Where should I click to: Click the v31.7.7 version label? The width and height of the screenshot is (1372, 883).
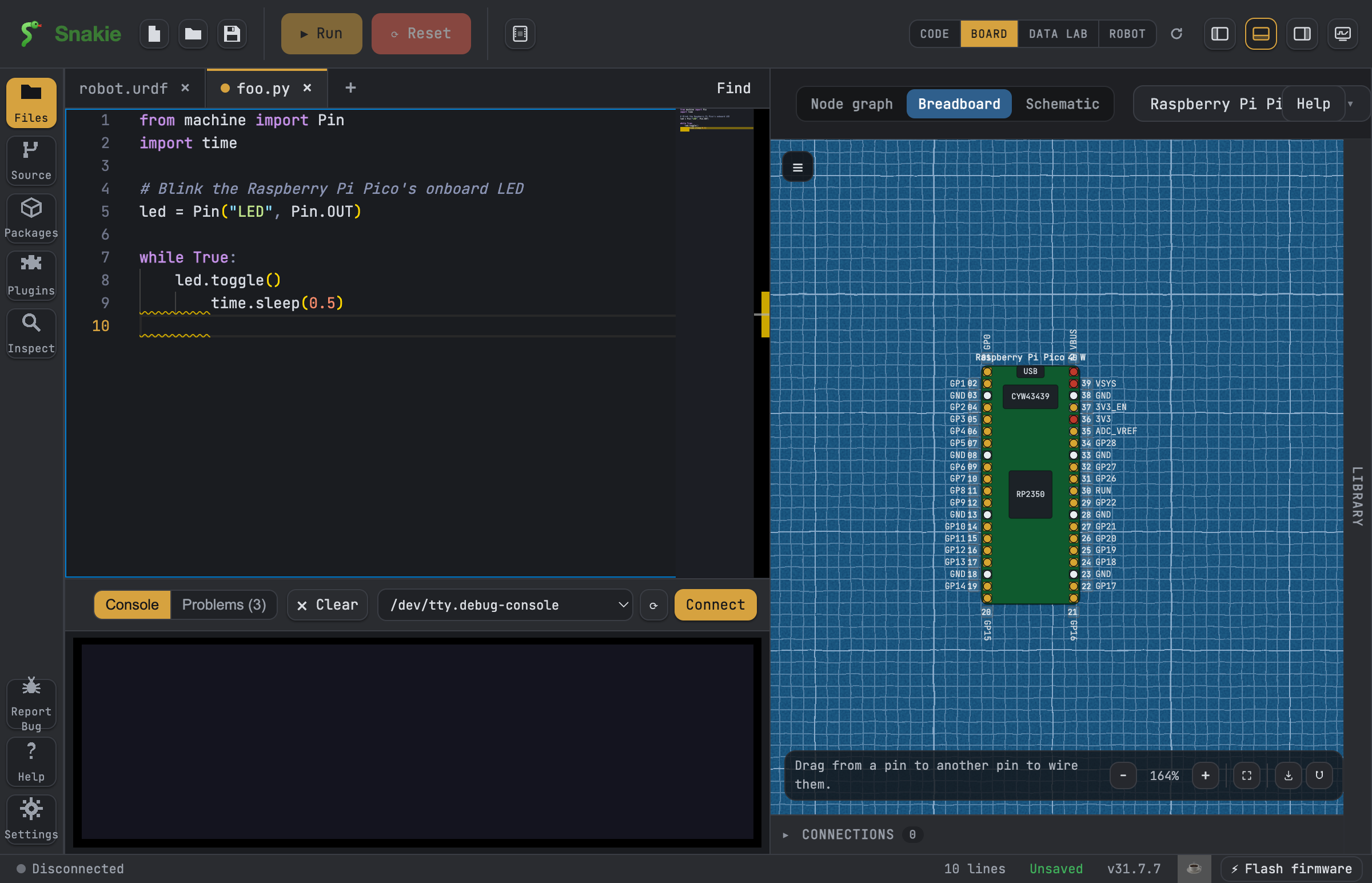click(x=1134, y=868)
